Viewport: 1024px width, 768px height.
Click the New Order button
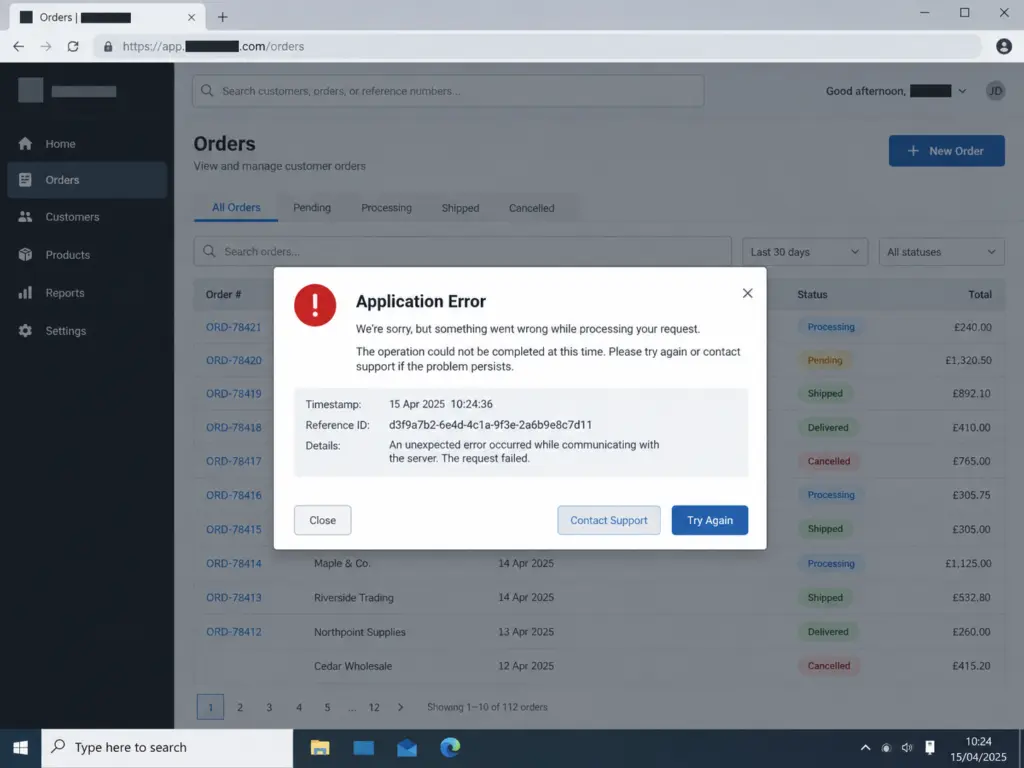click(x=946, y=151)
